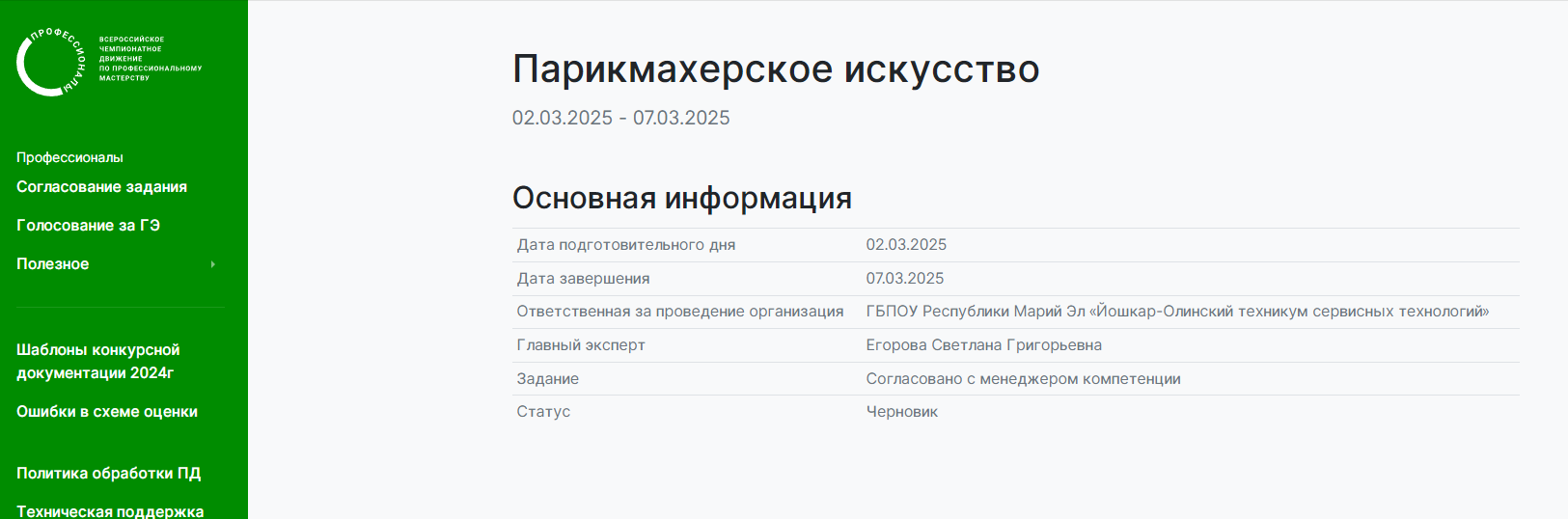Click the Основная информация section heading

coord(682,198)
